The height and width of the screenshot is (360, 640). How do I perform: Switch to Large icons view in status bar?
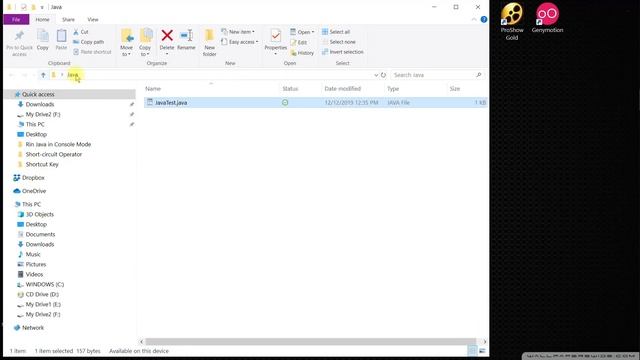482,351
